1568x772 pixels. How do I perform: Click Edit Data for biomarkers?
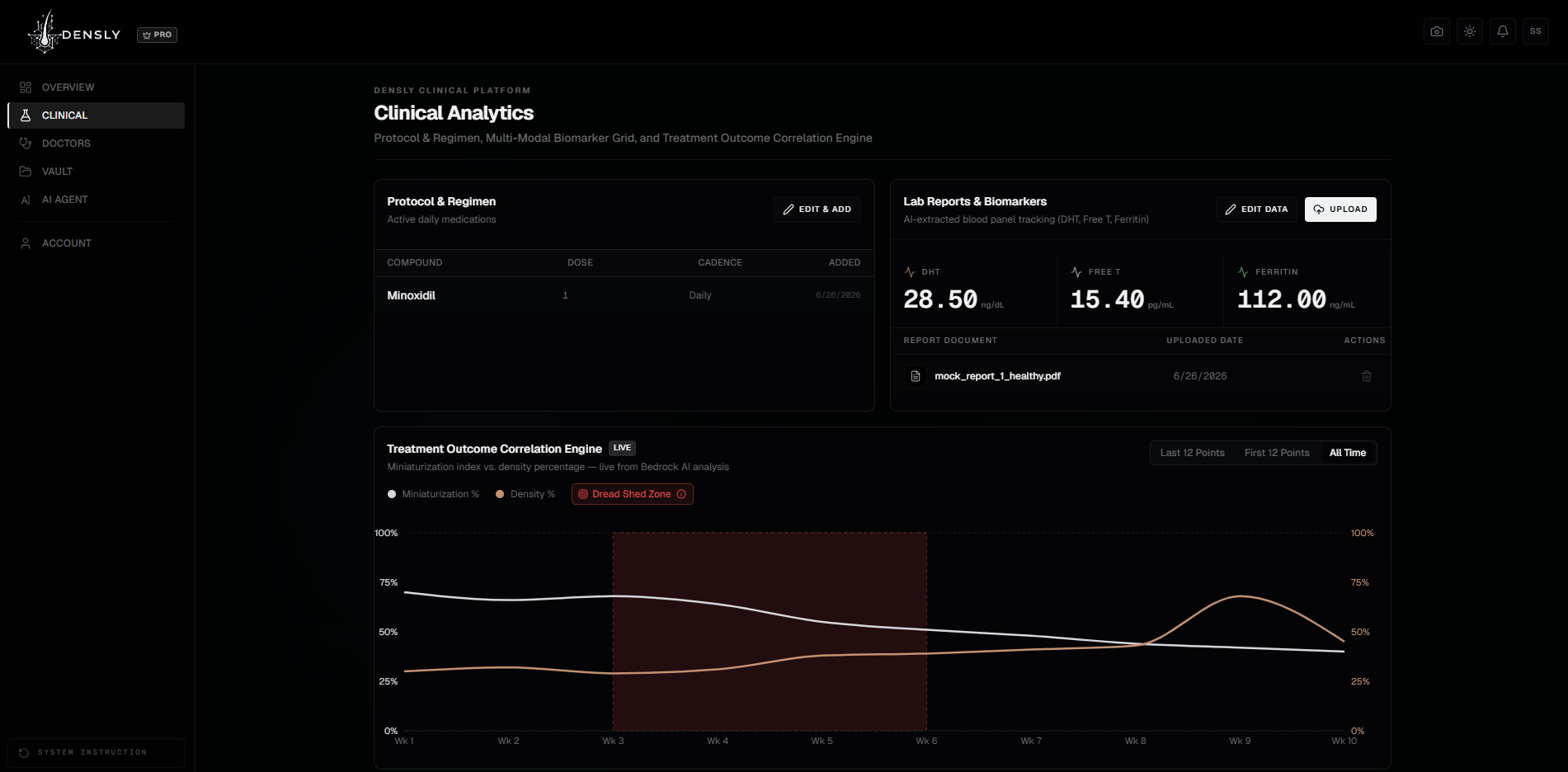[x=1256, y=209]
